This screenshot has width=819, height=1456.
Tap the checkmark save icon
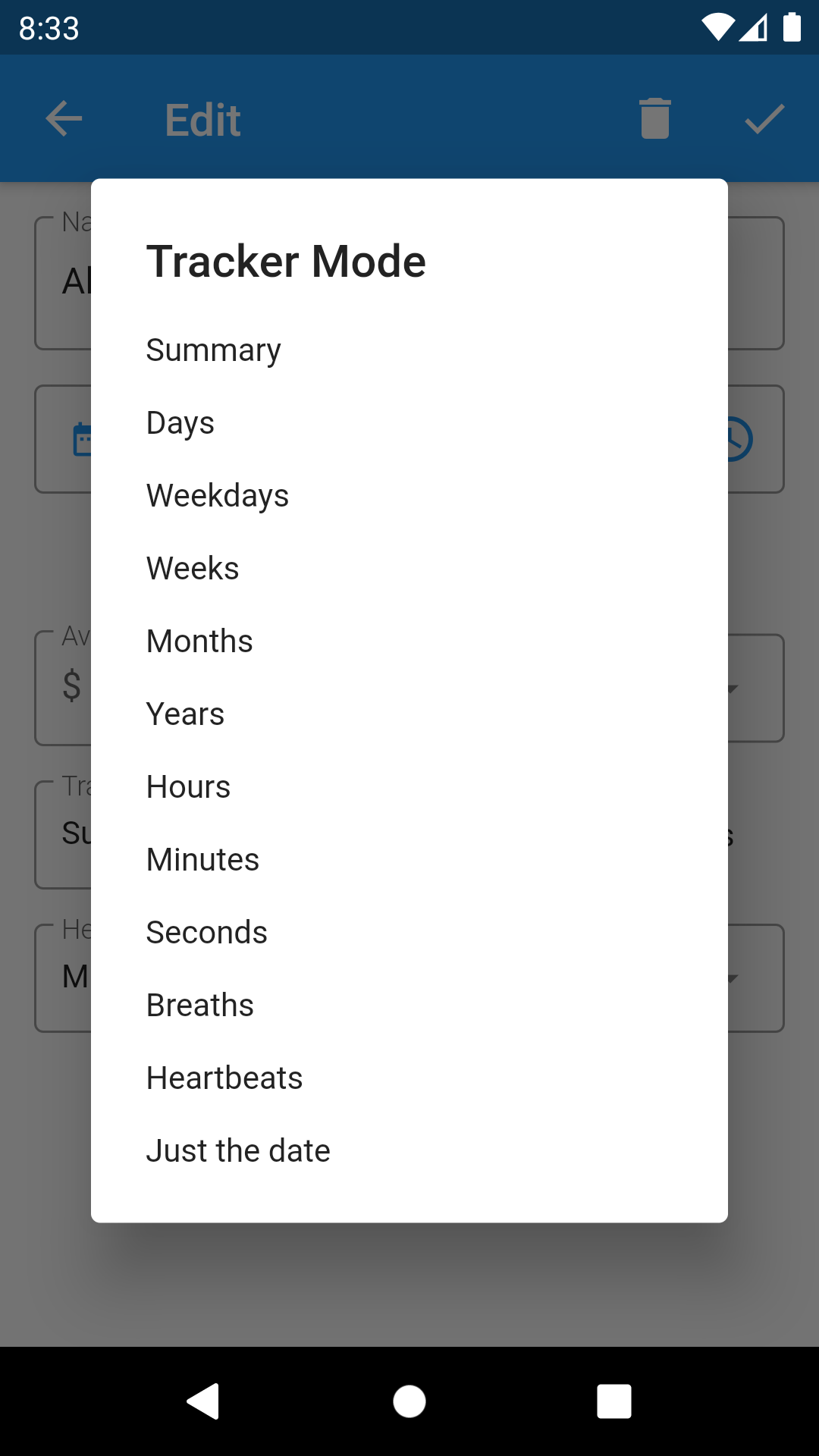click(764, 119)
